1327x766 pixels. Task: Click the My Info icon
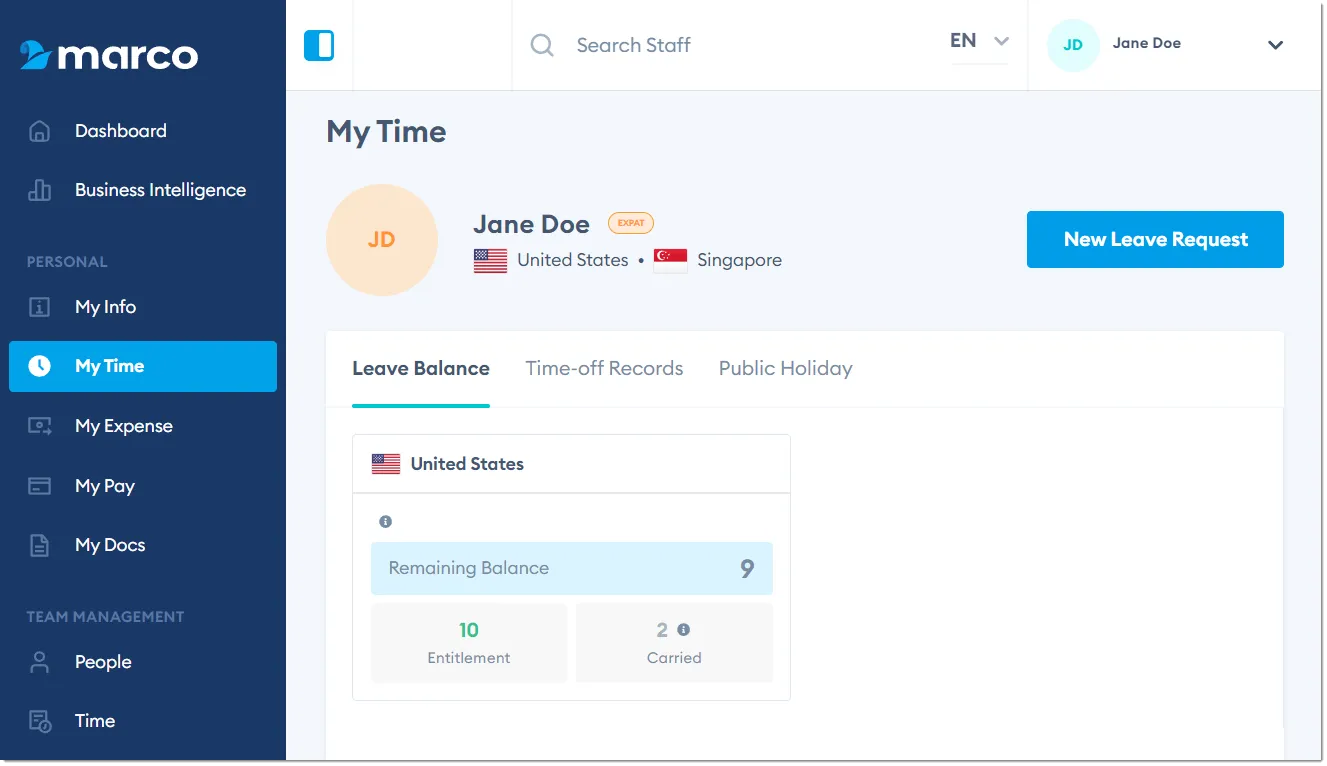click(x=39, y=307)
